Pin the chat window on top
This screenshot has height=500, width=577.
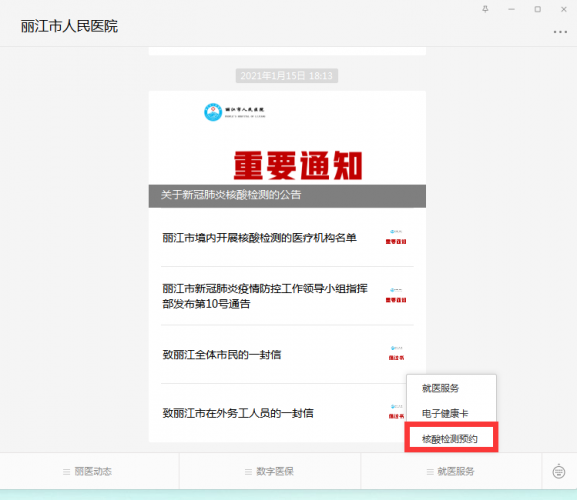coord(485,9)
